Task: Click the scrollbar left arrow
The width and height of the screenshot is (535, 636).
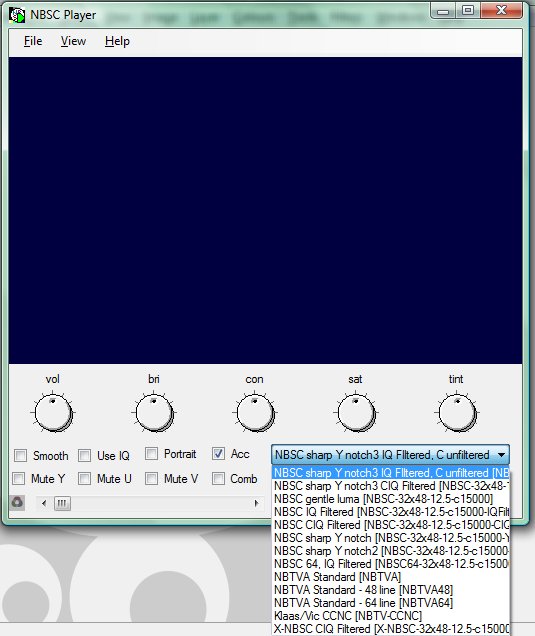Action: tap(44, 503)
